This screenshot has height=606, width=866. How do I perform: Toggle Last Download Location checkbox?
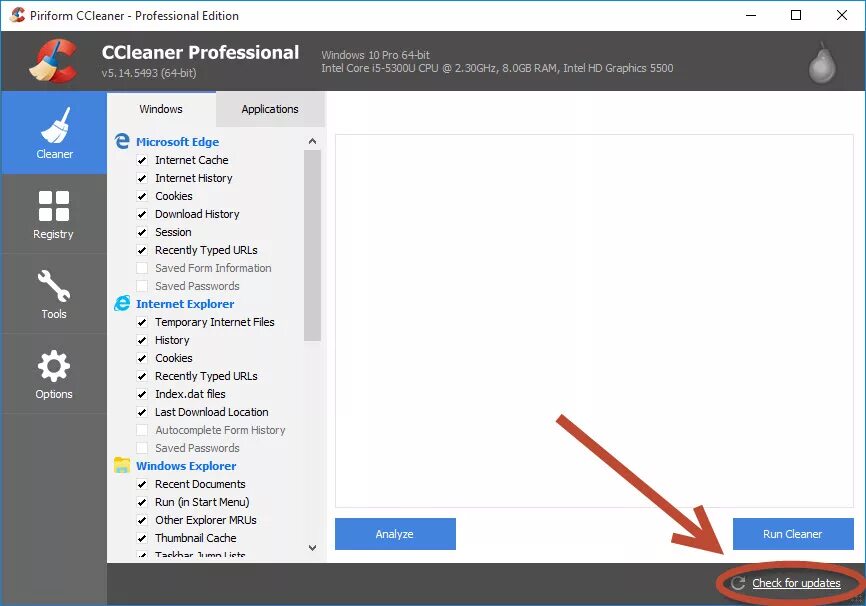point(142,412)
